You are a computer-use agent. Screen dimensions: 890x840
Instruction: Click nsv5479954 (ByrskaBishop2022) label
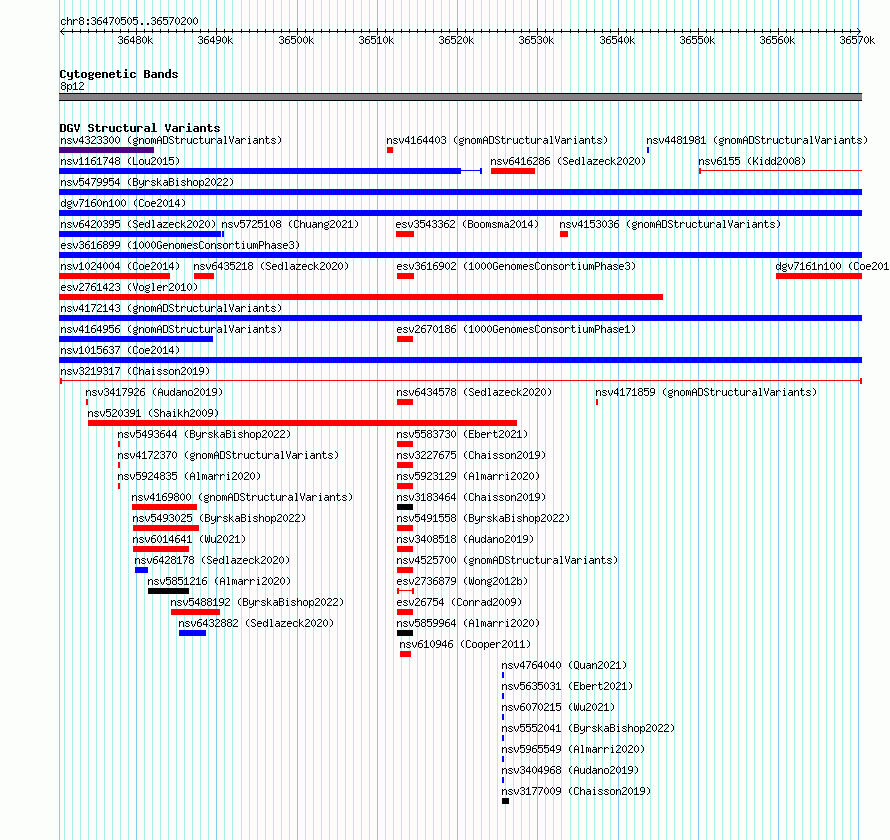(x=147, y=182)
